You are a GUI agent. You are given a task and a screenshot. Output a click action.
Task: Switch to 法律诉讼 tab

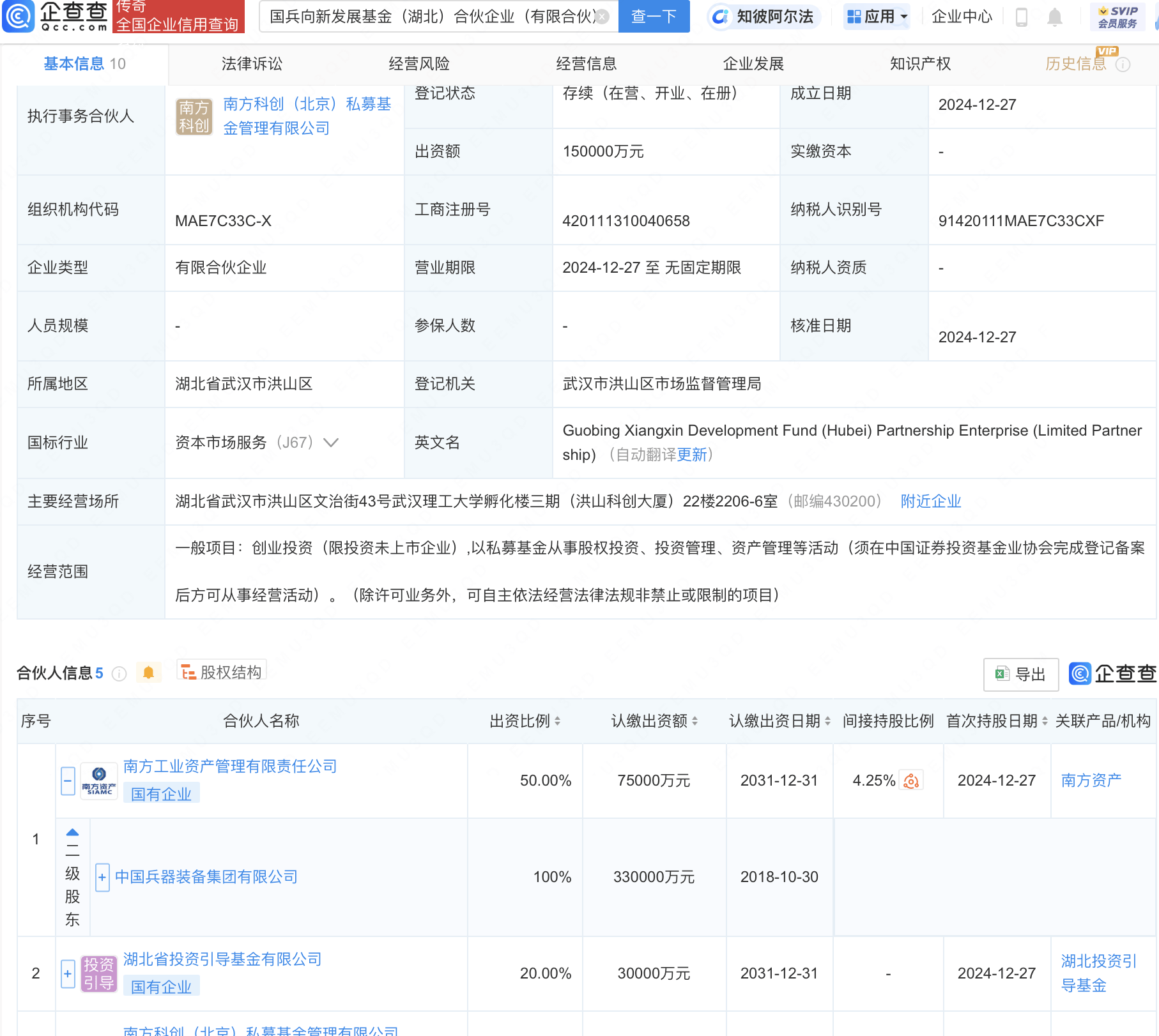click(252, 64)
